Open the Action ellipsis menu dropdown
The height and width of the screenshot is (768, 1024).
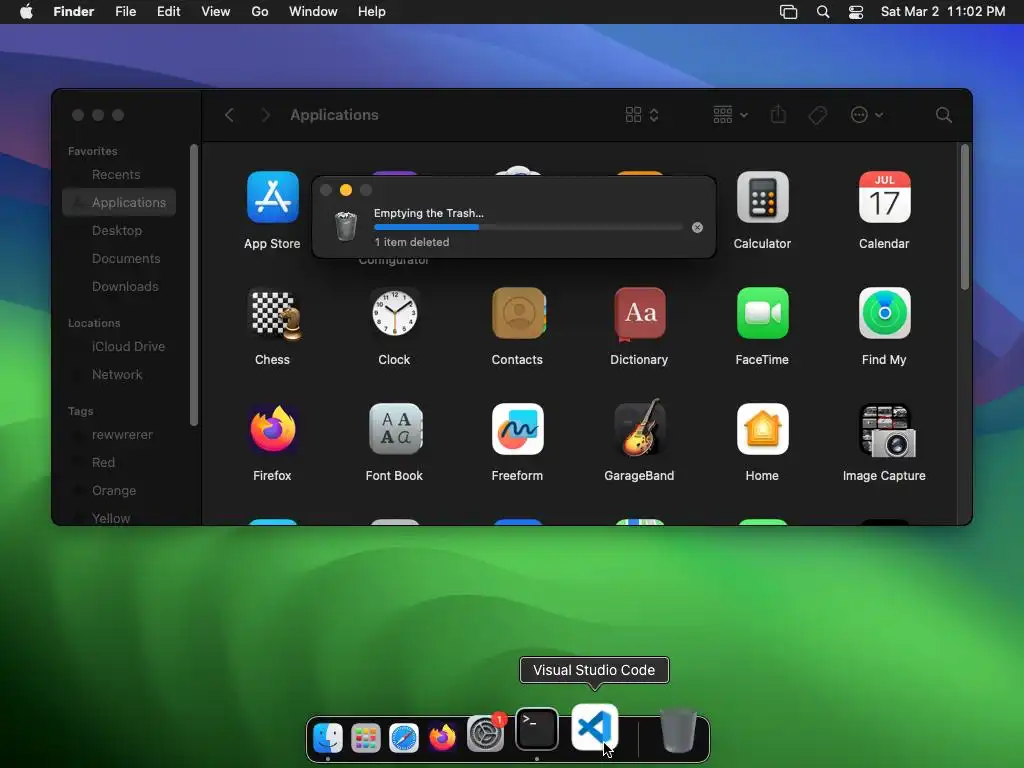(x=867, y=115)
